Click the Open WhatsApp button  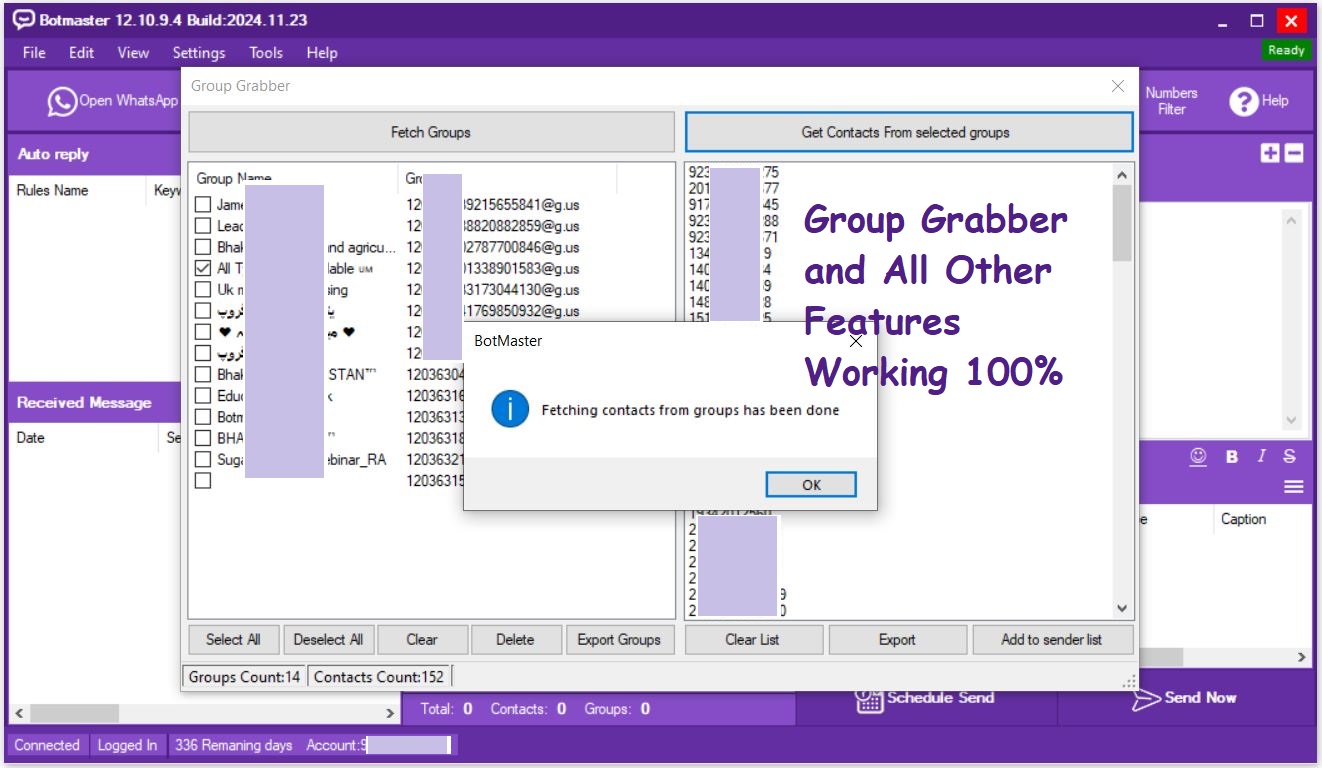coord(113,100)
